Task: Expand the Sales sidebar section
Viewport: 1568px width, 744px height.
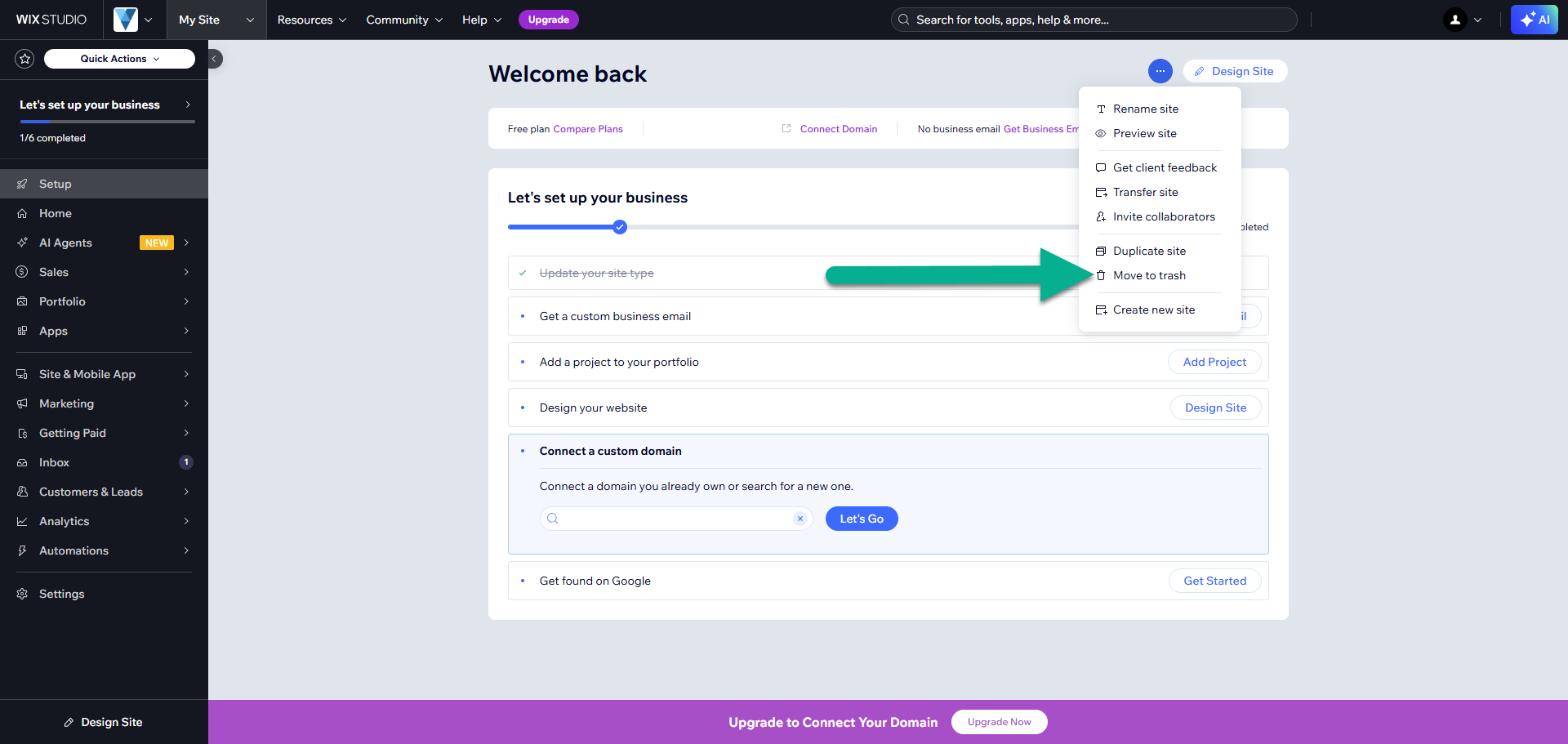Action: 104,272
